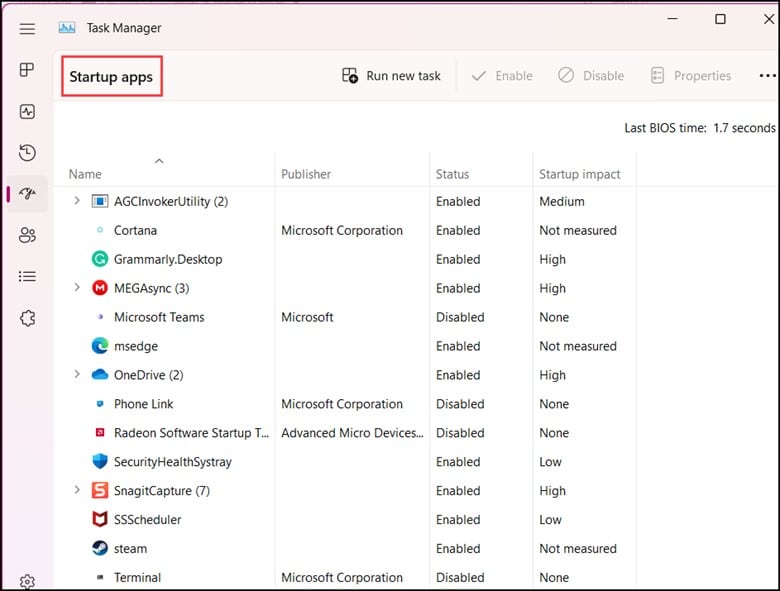Viewport: 780px width, 591px height.
Task: Select the Phone Link row name
Action: pos(143,403)
